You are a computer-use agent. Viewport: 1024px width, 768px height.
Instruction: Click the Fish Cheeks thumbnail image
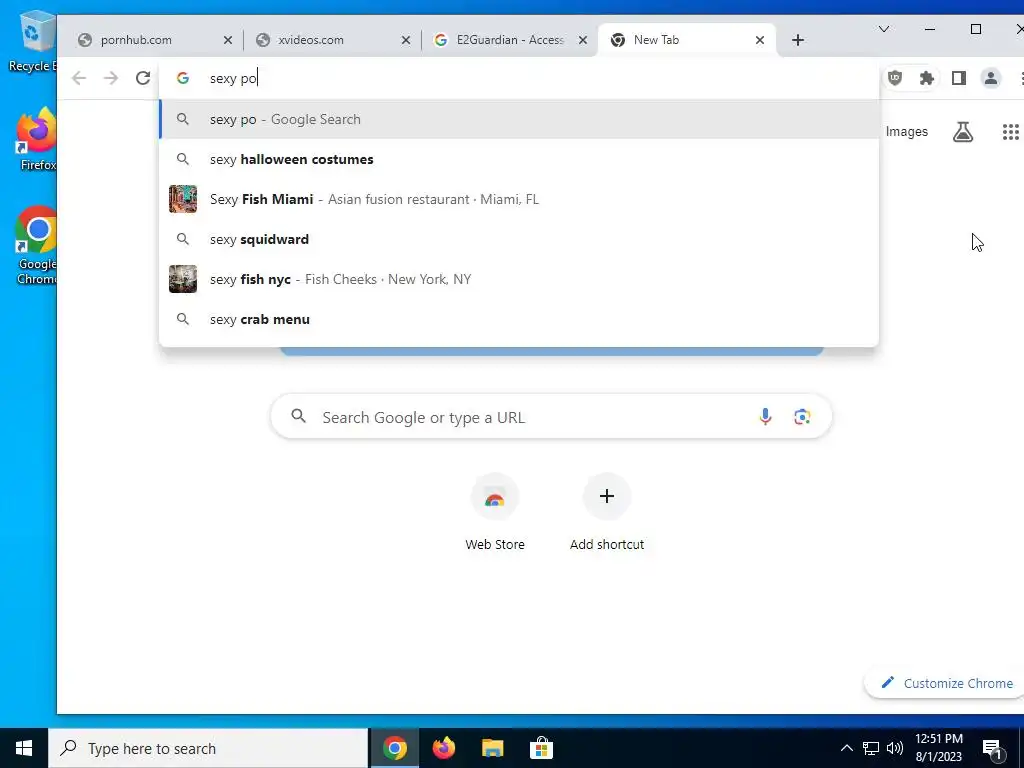pos(183,280)
